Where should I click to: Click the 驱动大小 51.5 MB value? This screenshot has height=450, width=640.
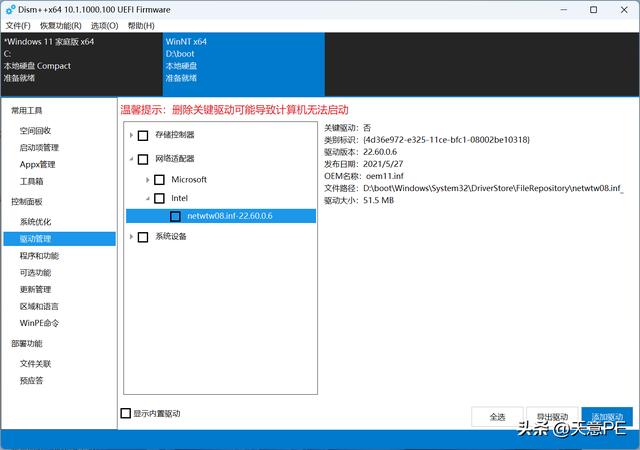click(378, 200)
